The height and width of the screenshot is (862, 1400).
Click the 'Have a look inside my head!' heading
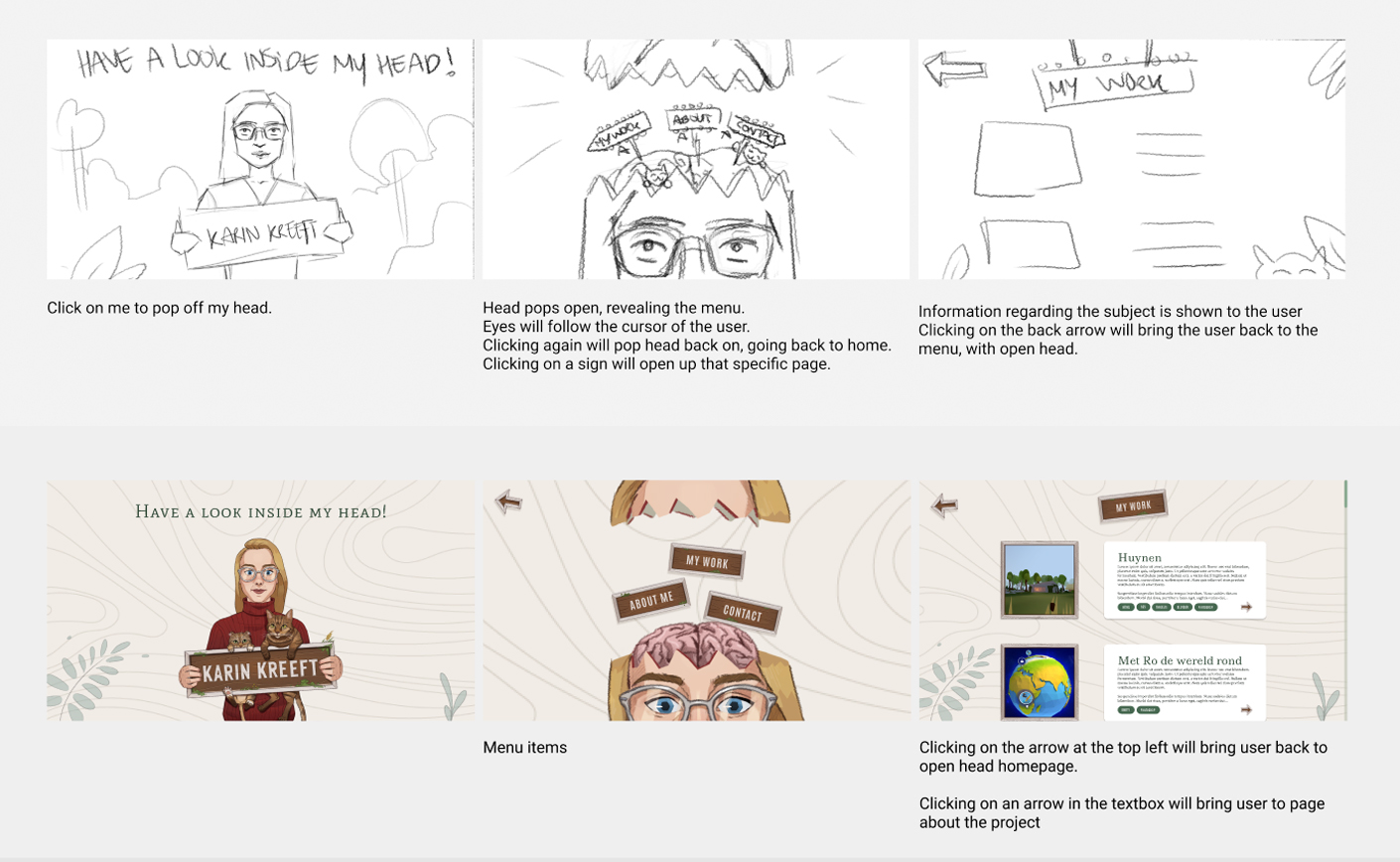pyautogui.click(x=261, y=511)
